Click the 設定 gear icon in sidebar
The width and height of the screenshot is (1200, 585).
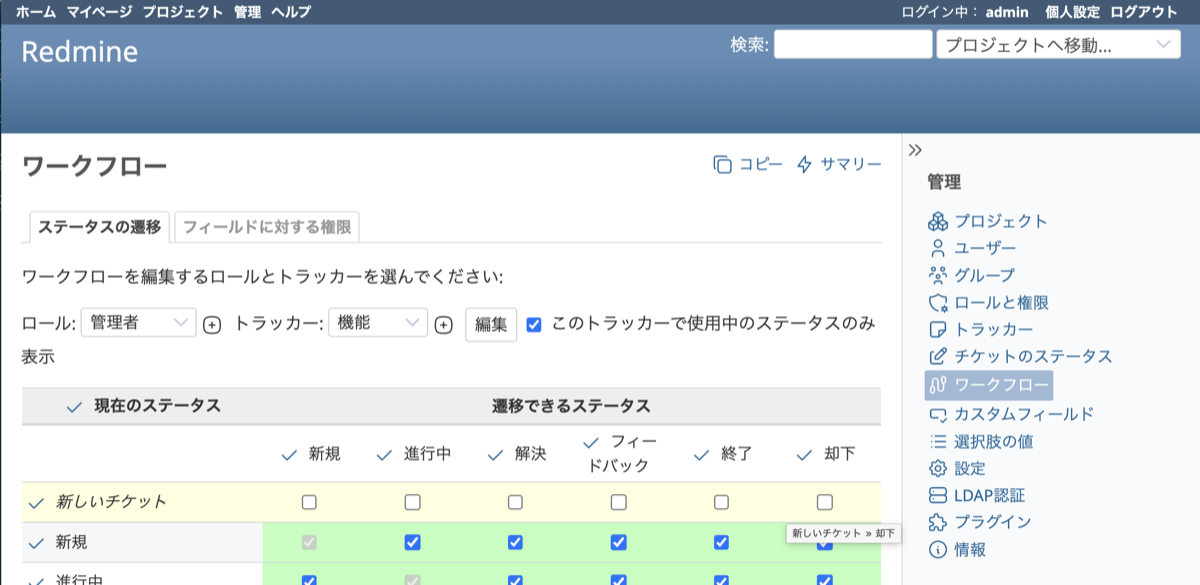[937, 468]
